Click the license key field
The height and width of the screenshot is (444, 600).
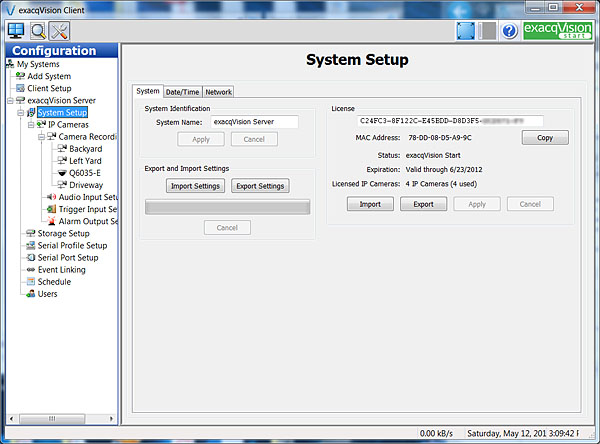(450, 121)
